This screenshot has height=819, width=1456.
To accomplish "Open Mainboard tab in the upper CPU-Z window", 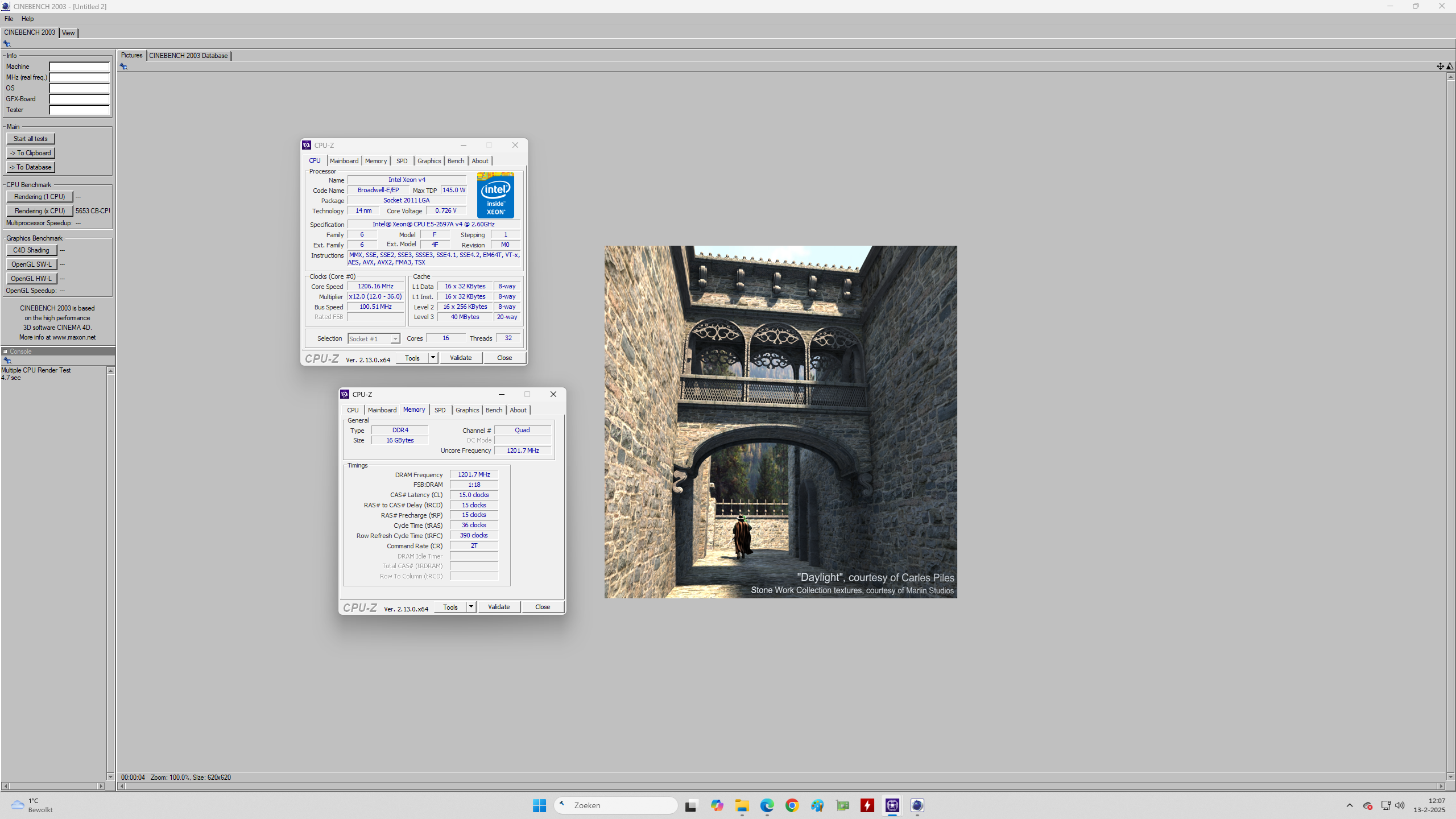I will click(x=344, y=161).
